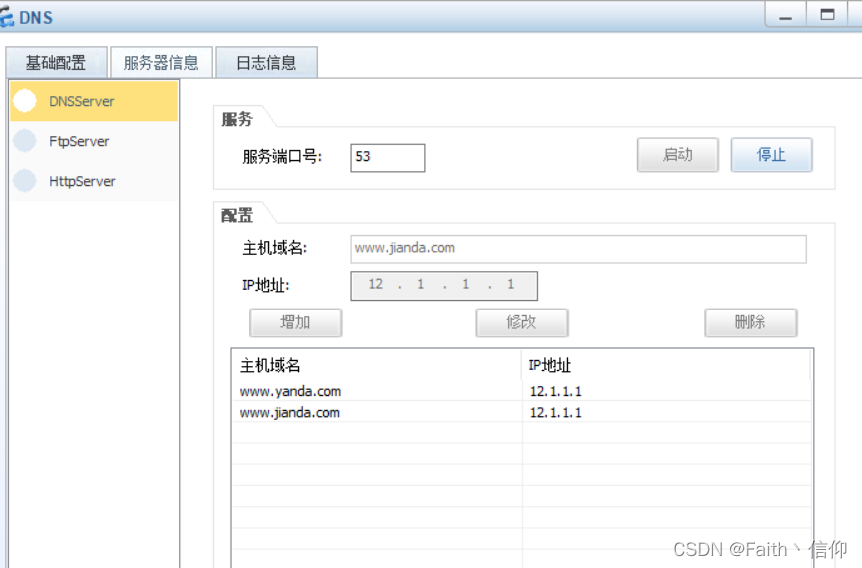Viewport: 862px width, 568px height.
Task: Choose HttpServer in the server list
Action: [x=94, y=181]
